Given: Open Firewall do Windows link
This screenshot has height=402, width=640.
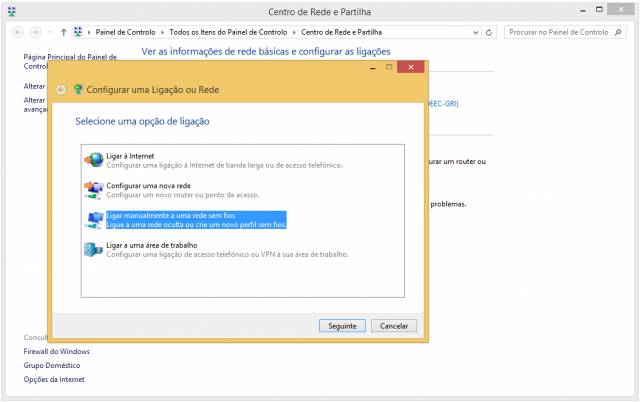Looking at the screenshot, I should click(x=57, y=351).
